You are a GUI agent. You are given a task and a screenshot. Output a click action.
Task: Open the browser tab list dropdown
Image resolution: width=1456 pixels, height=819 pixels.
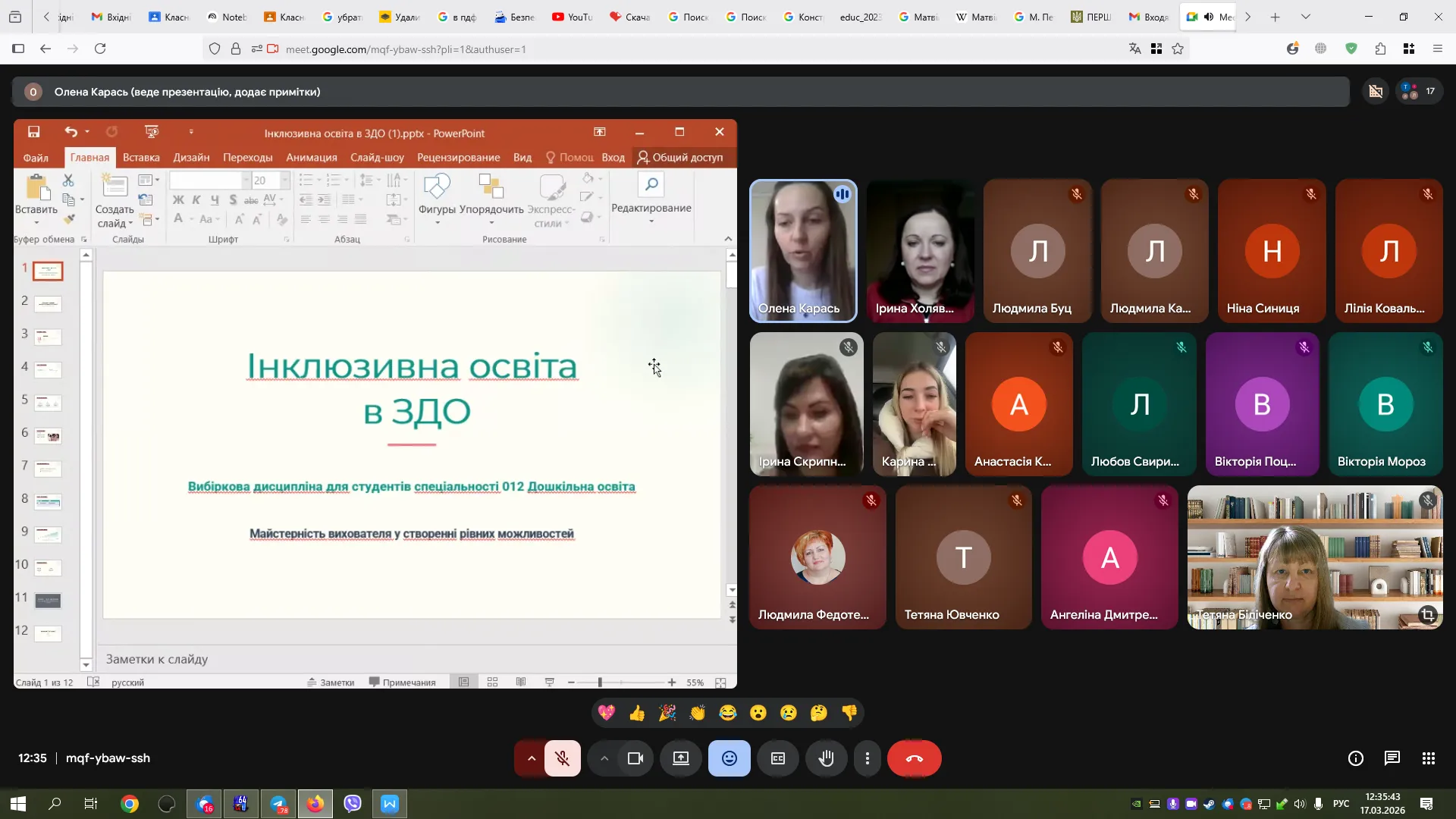(x=1304, y=17)
